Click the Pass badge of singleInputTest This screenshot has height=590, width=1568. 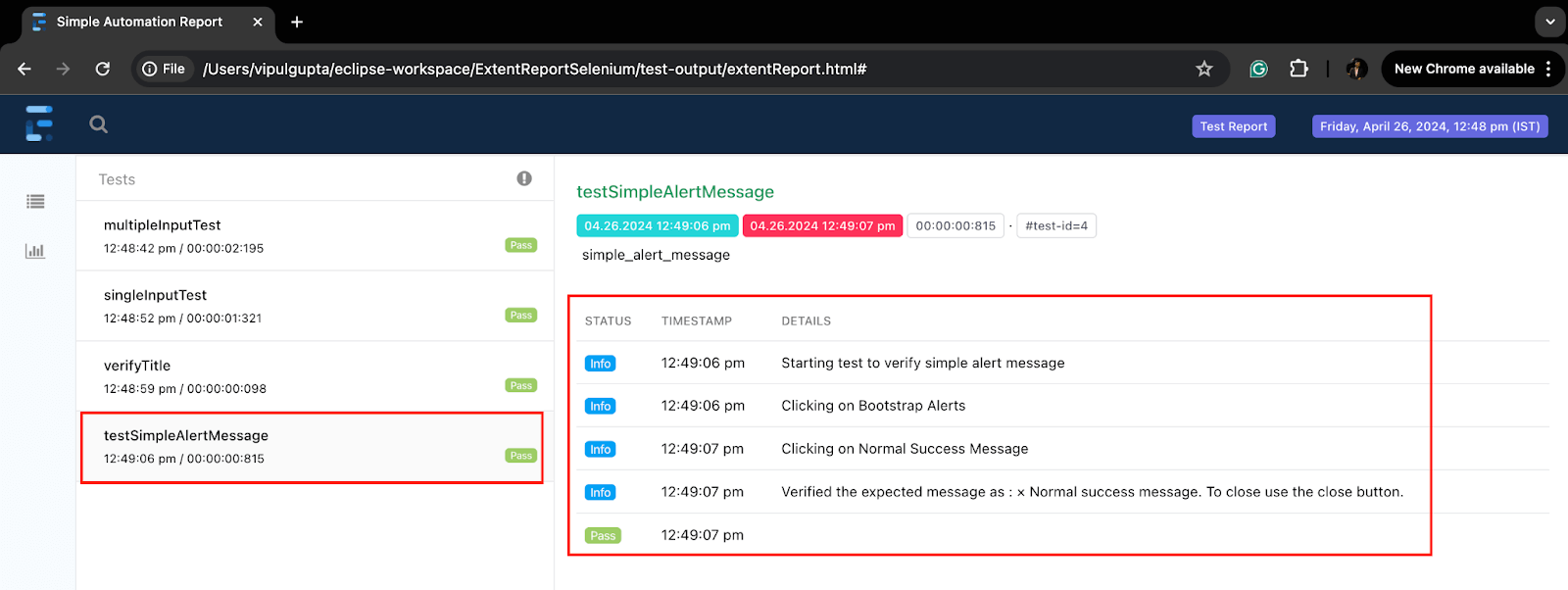(521, 315)
